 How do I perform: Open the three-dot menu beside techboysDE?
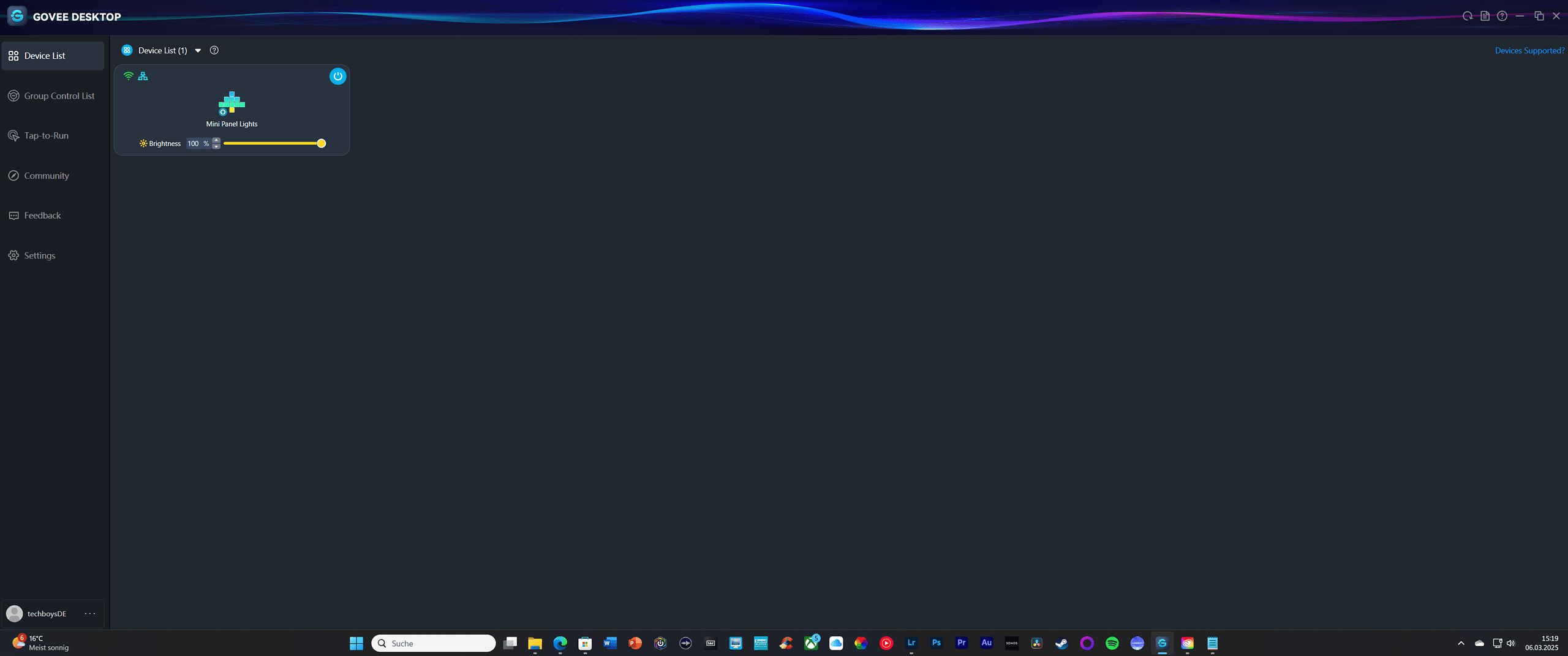pyautogui.click(x=90, y=614)
